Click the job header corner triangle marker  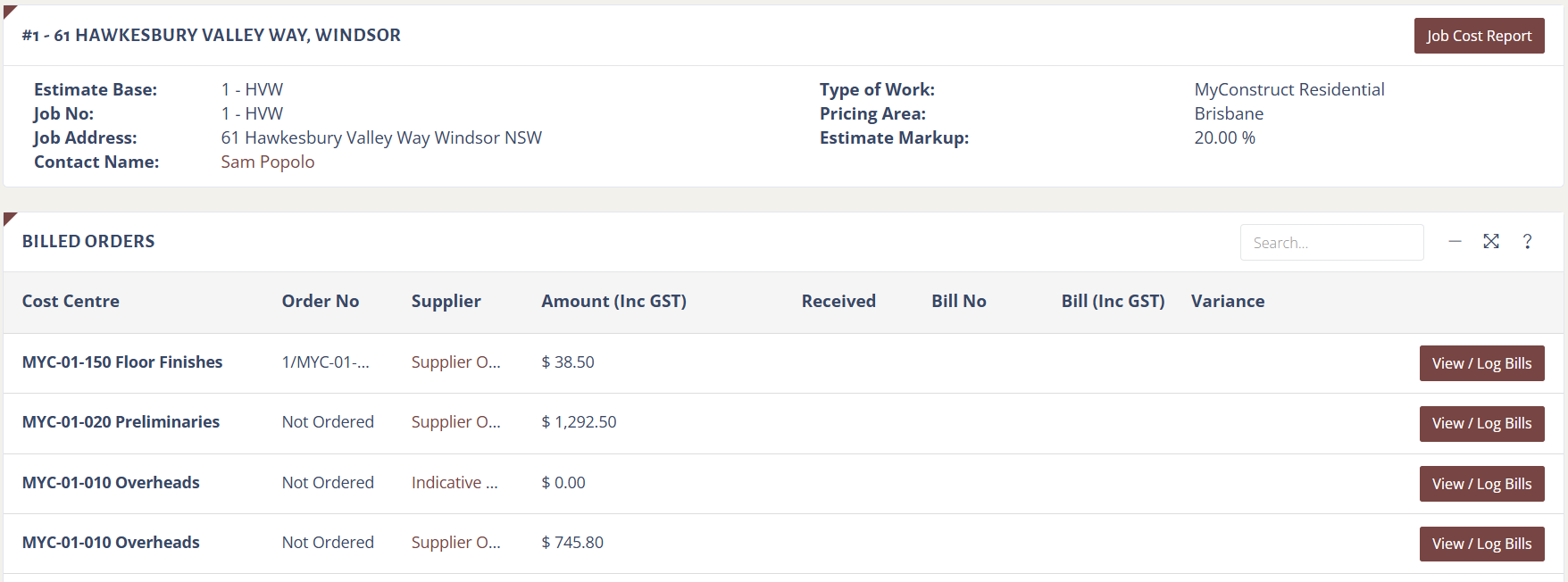pyautogui.click(x=10, y=12)
